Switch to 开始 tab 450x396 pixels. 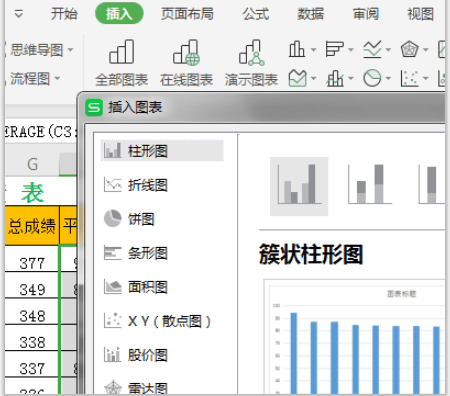point(64,14)
